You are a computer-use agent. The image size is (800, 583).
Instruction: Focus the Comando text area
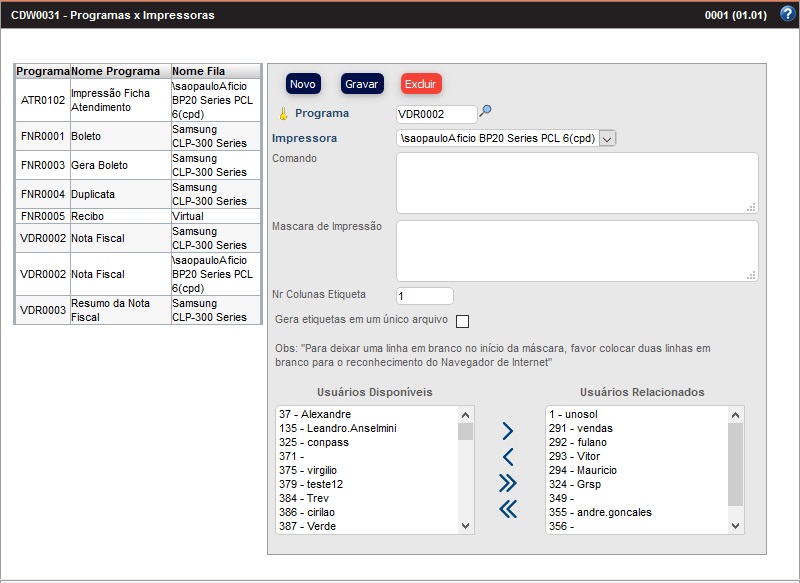coord(576,183)
